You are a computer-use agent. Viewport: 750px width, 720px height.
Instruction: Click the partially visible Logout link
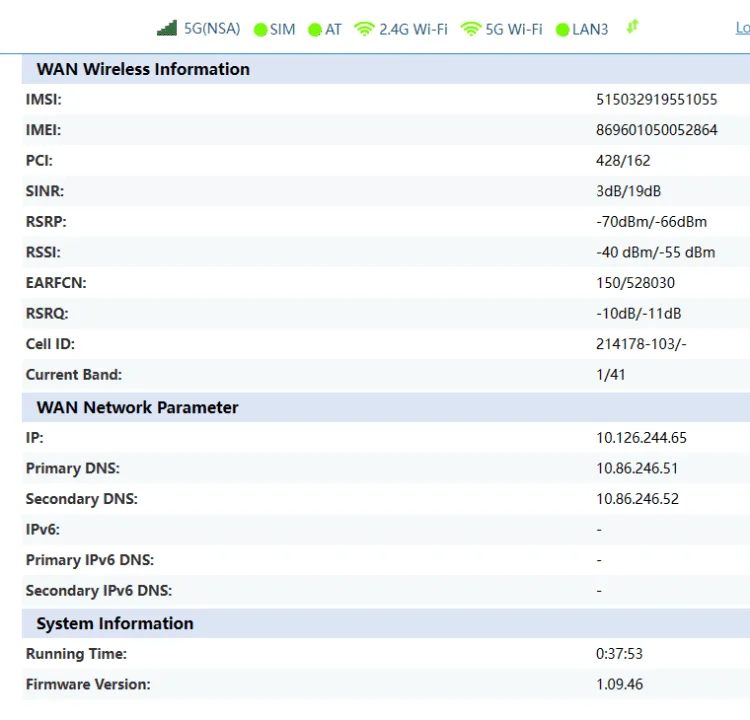coord(743,28)
